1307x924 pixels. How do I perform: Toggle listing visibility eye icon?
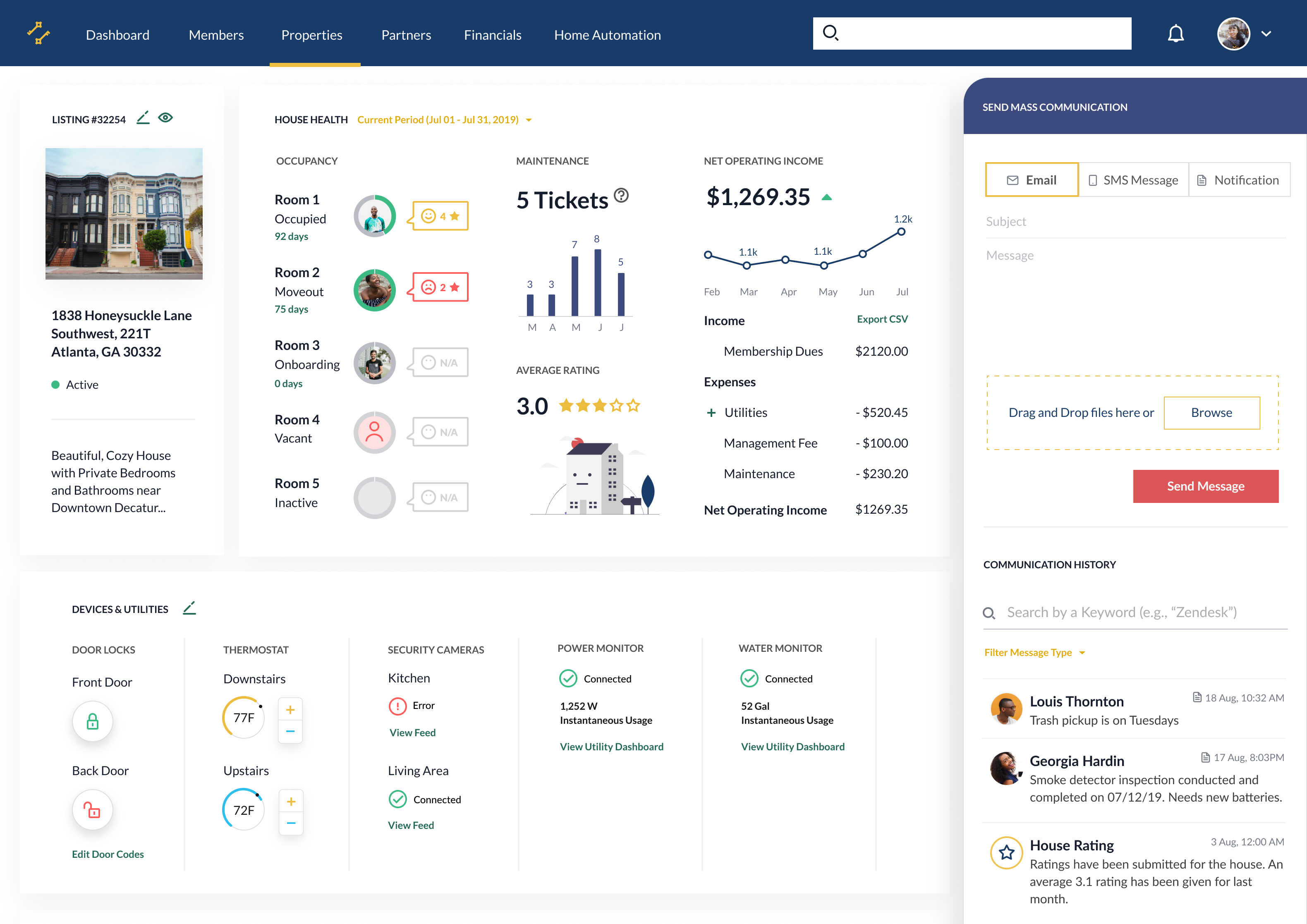pos(166,118)
